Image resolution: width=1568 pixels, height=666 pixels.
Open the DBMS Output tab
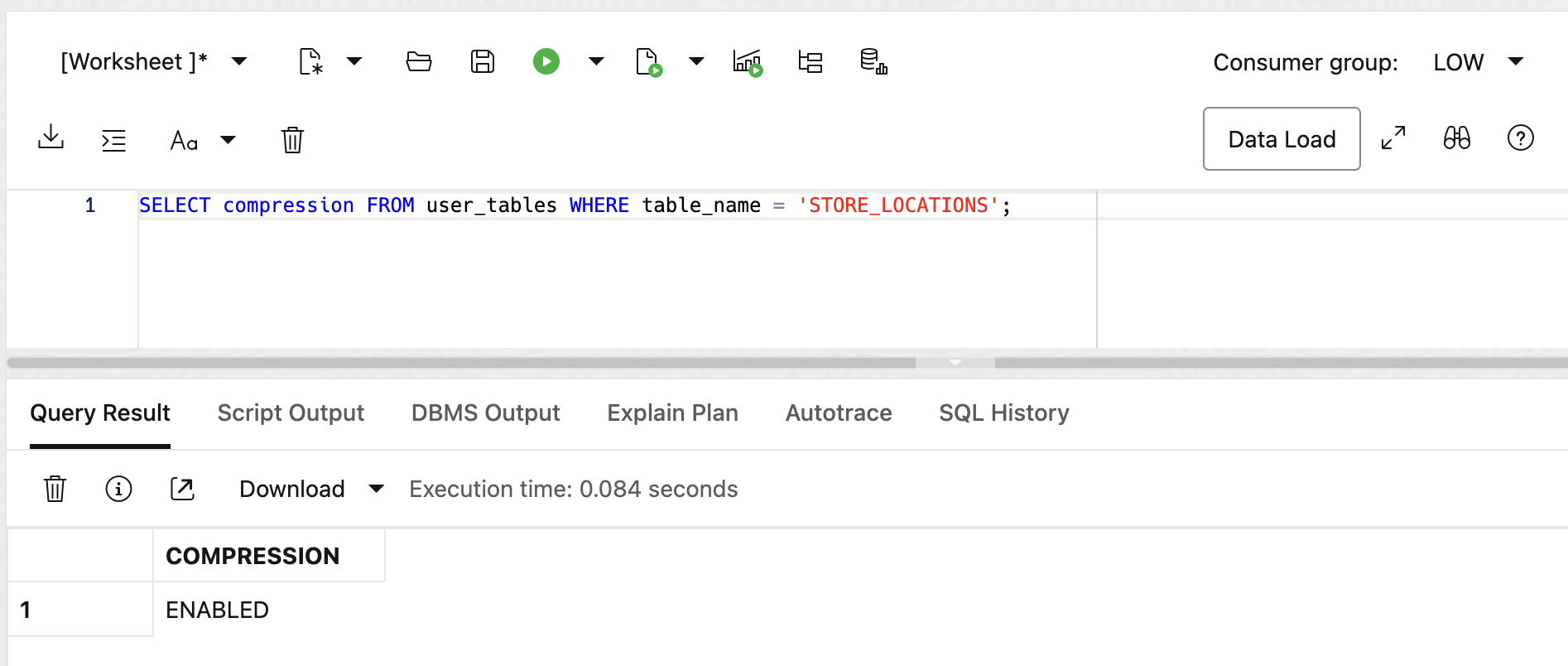pyautogui.click(x=486, y=413)
